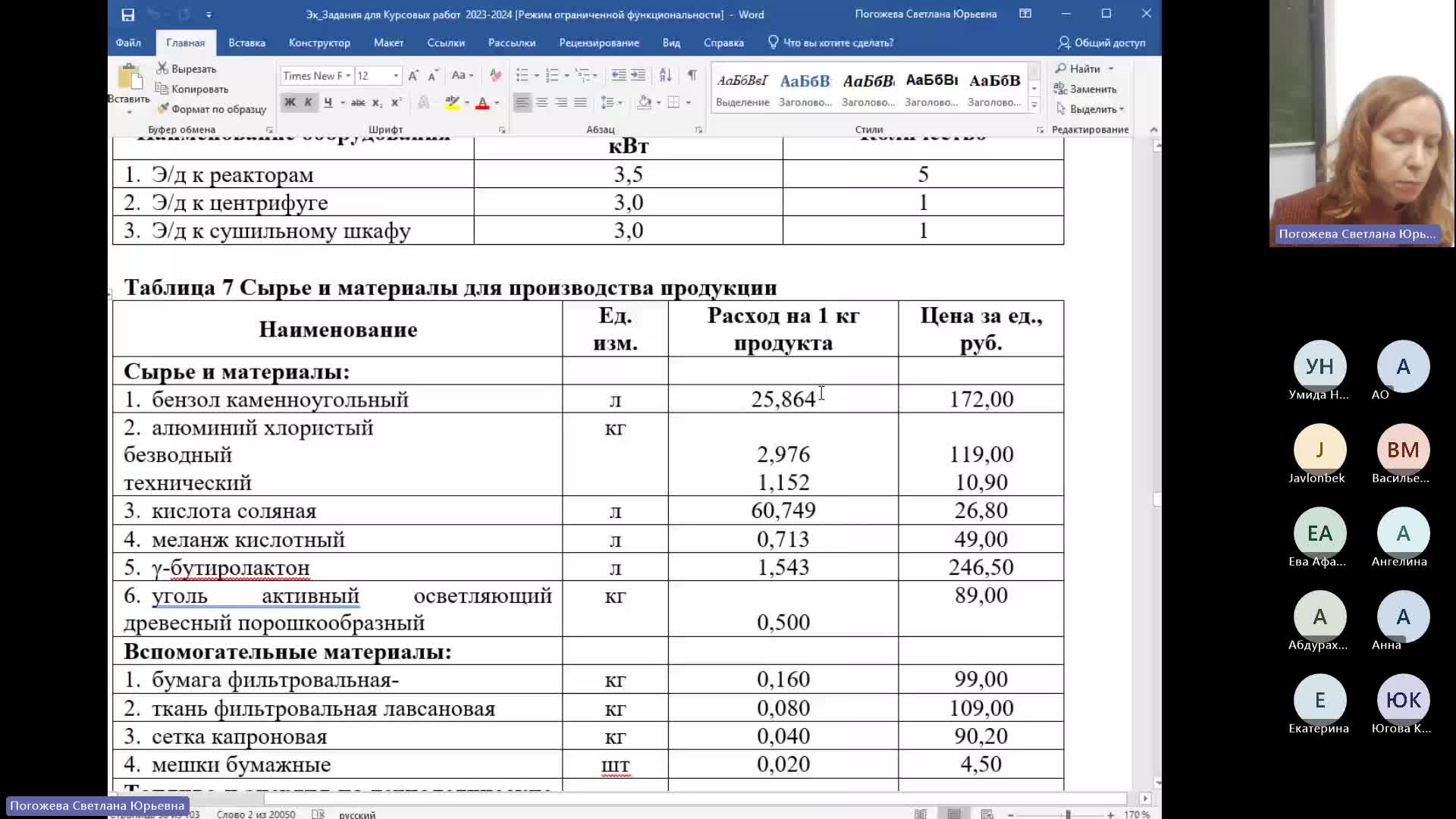Open the highlight color dropdown arrow
The image size is (1456, 819).
[467, 102]
